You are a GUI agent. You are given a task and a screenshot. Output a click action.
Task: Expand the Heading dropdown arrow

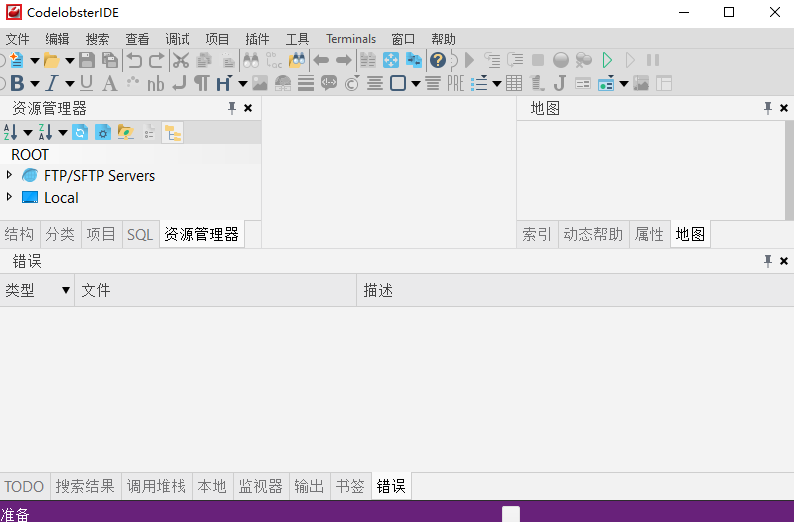243,84
